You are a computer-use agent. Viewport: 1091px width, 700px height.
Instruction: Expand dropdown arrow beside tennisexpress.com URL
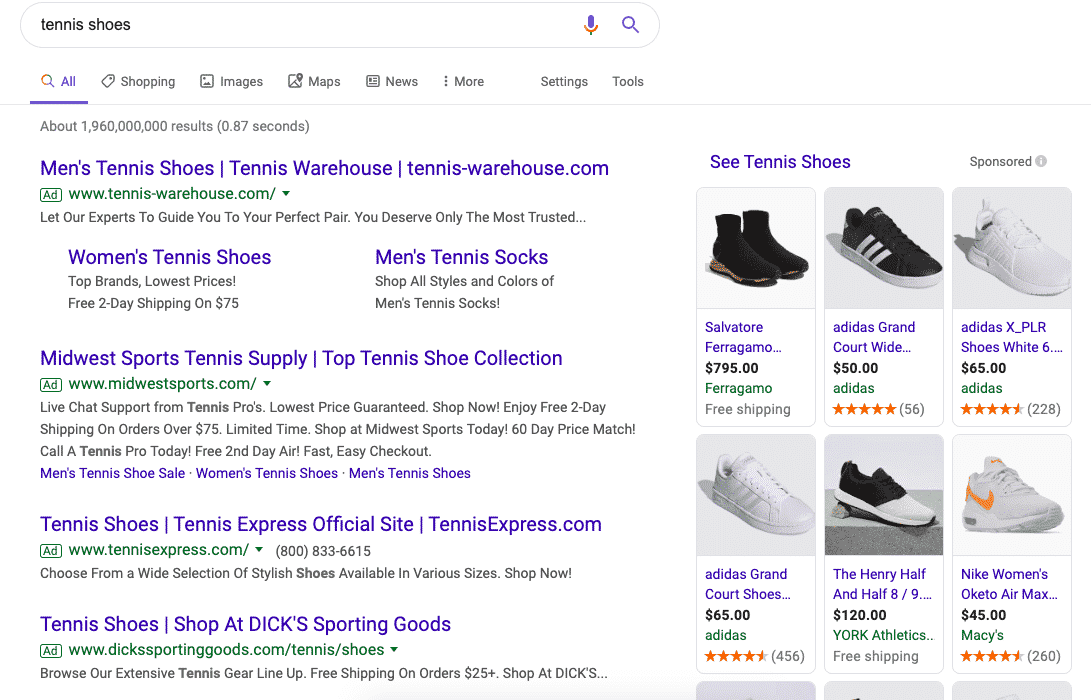click(259, 550)
